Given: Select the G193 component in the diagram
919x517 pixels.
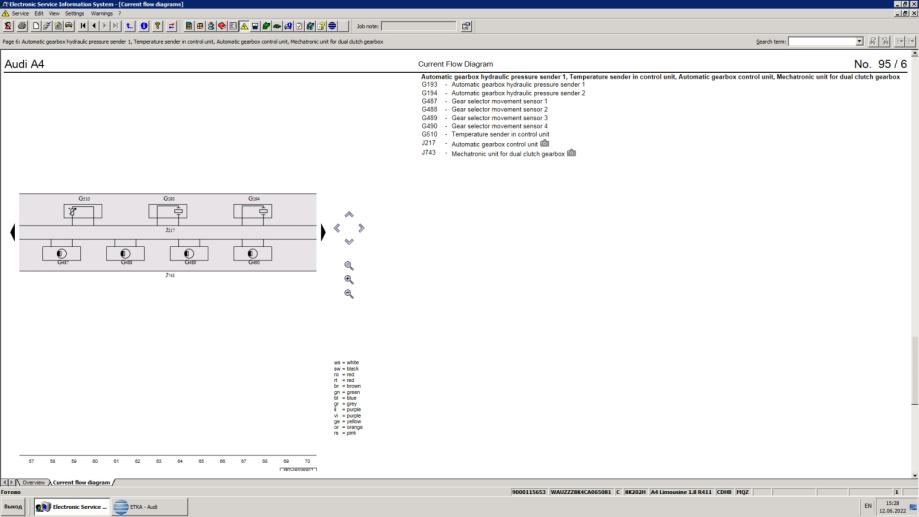Looking at the screenshot, I should (168, 211).
